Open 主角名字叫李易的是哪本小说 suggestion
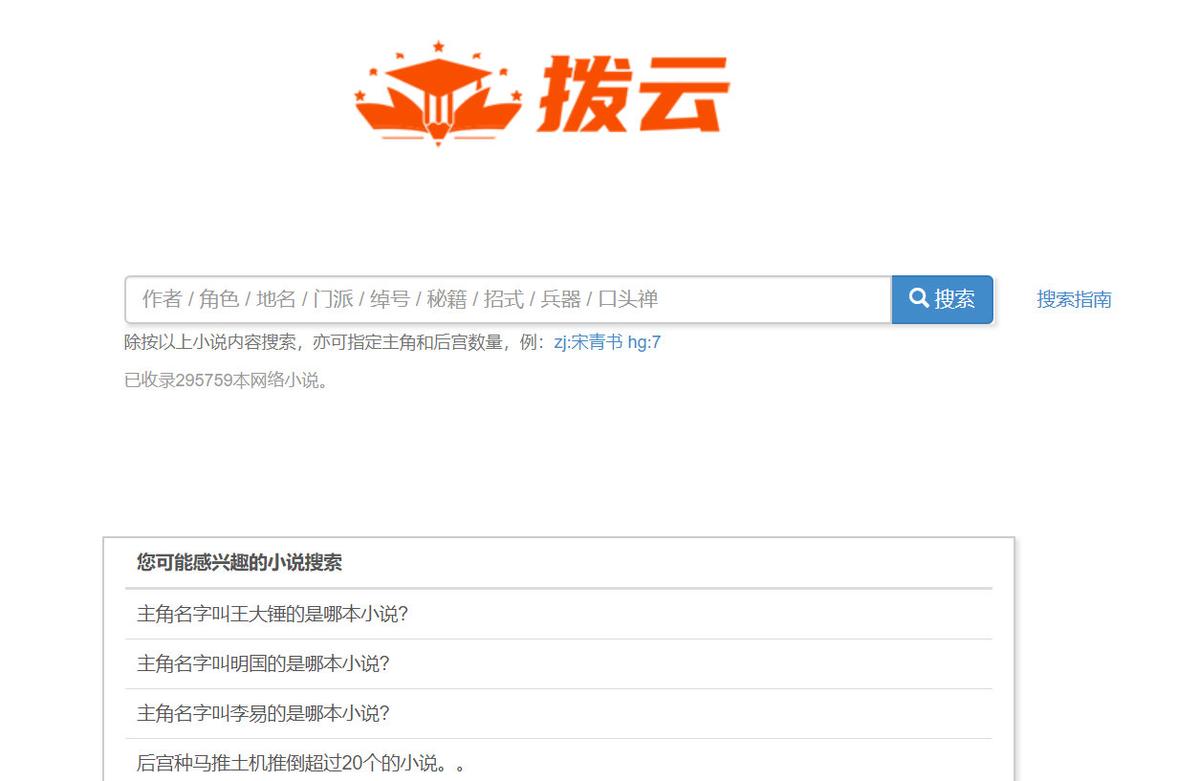 click(263, 714)
